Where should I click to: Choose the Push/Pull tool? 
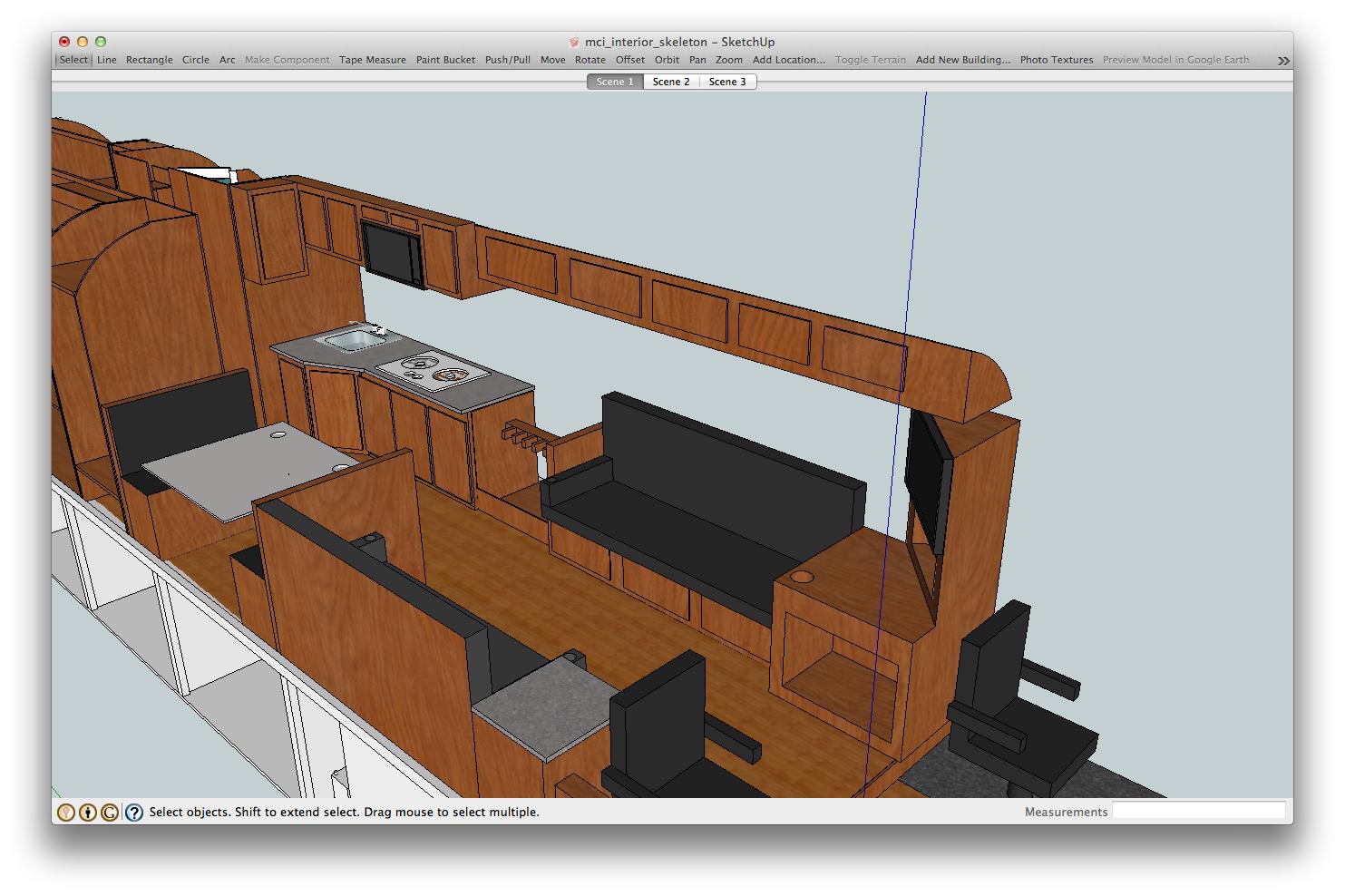point(508,60)
